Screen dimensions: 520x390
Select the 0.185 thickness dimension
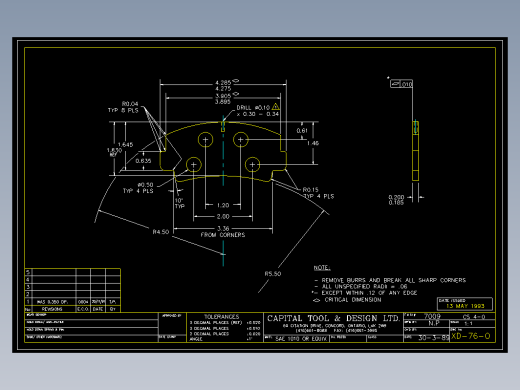(396, 202)
